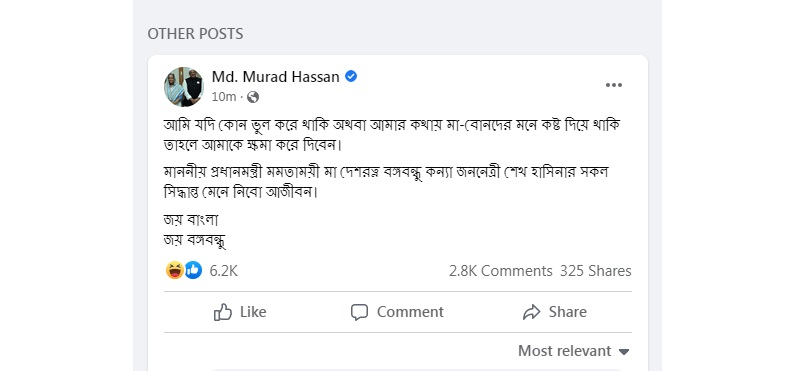
Task: Click the curved arrow Share icon
Action: pos(531,312)
